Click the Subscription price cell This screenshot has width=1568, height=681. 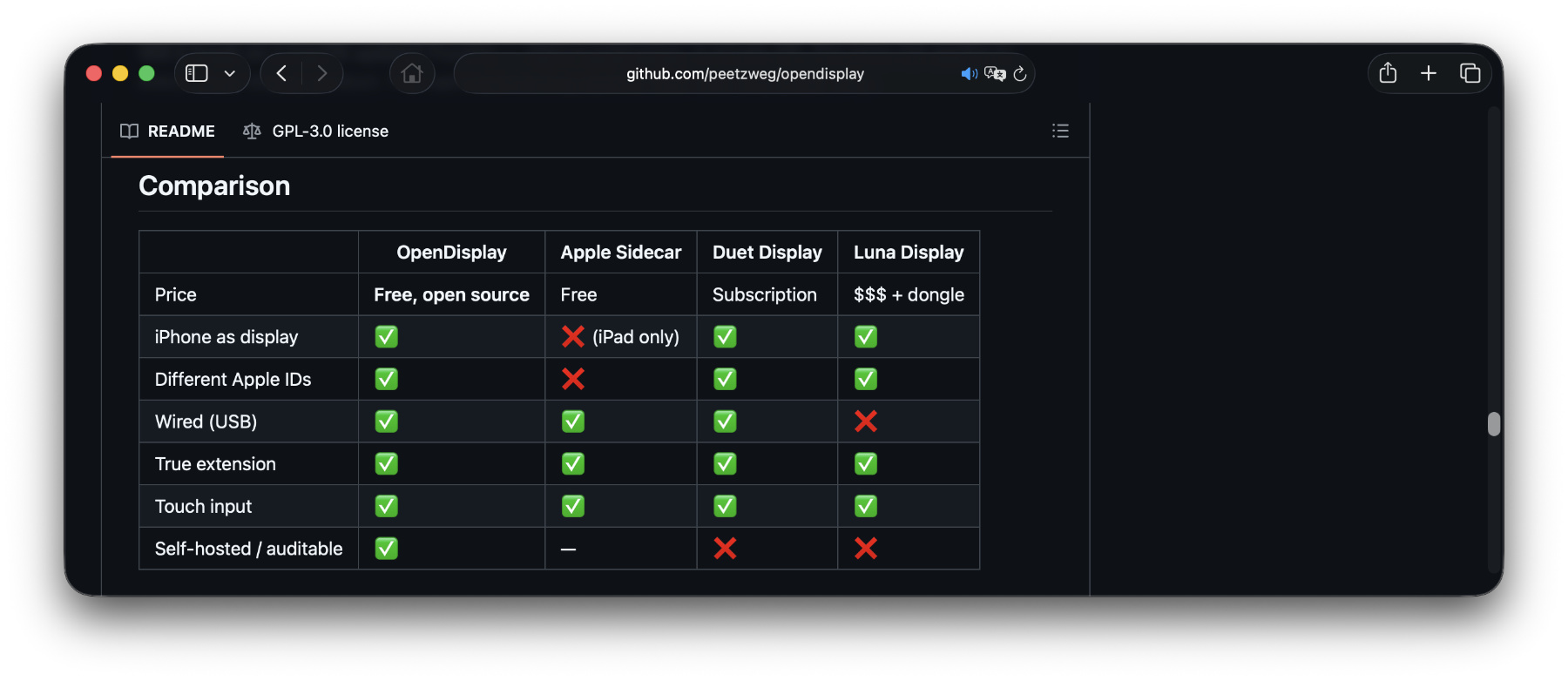(x=765, y=294)
